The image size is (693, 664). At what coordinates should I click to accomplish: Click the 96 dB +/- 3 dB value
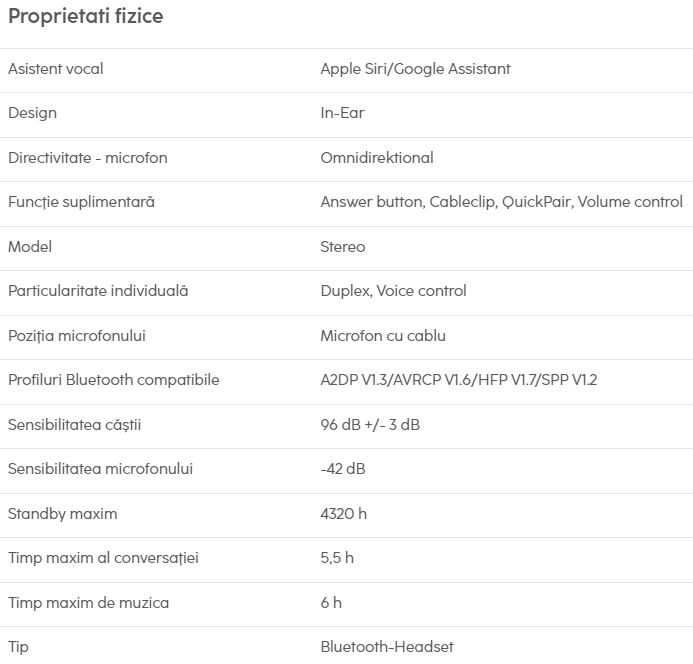(x=370, y=425)
